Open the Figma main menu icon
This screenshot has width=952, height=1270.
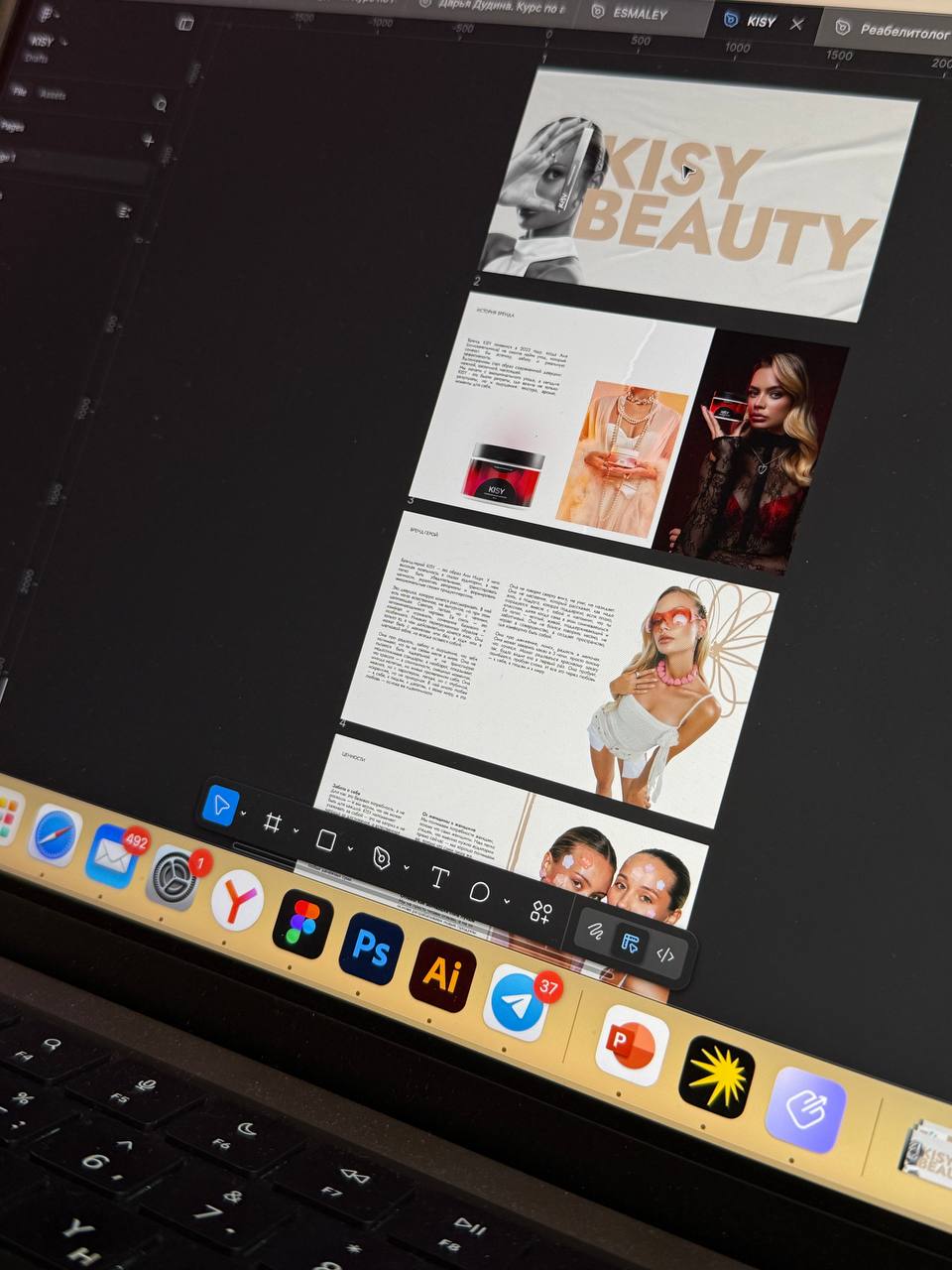point(46,14)
